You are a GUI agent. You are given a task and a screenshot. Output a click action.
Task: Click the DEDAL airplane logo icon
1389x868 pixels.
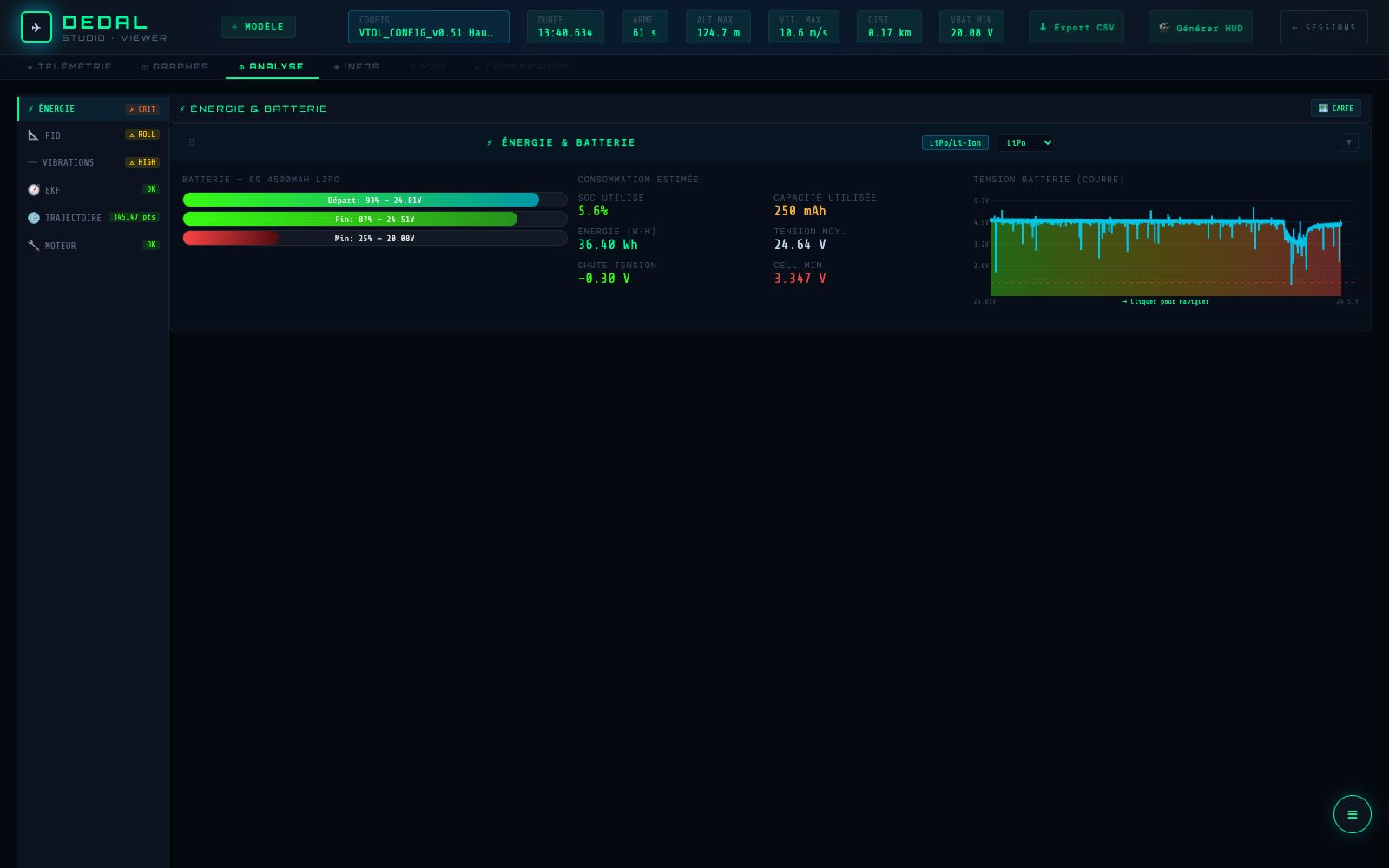(36, 27)
